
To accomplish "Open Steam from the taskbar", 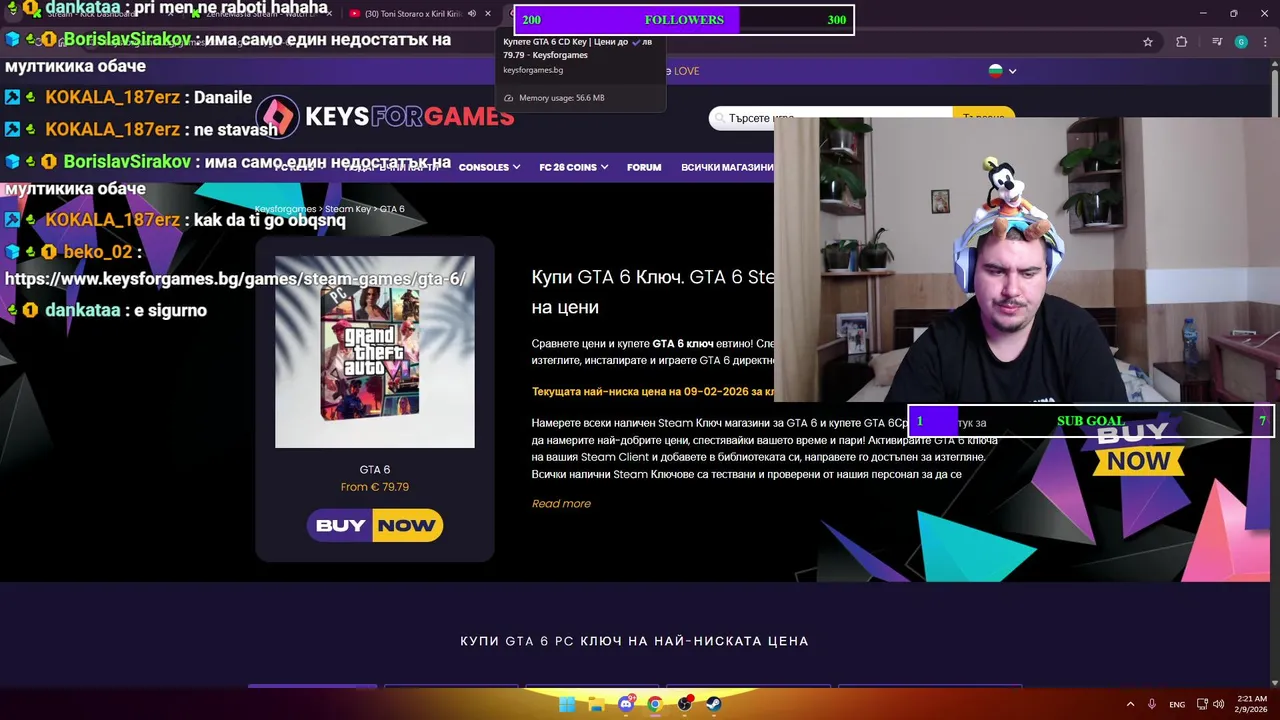I will (714, 704).
